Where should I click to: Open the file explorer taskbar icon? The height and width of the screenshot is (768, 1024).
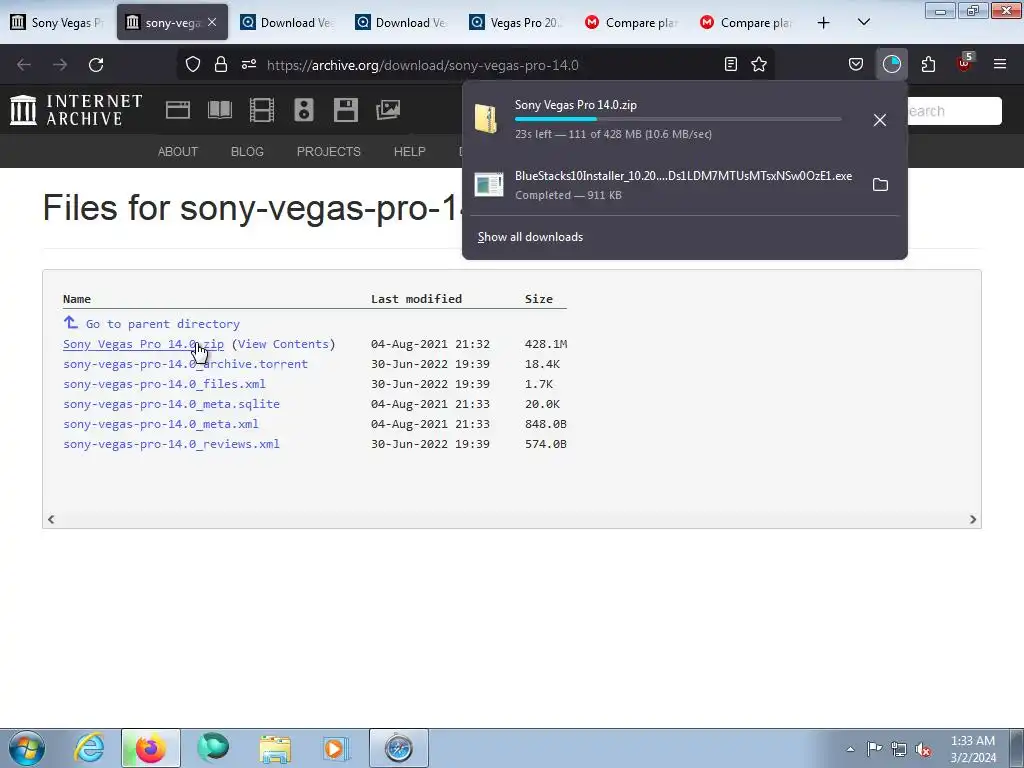click(x=275, y=748)
